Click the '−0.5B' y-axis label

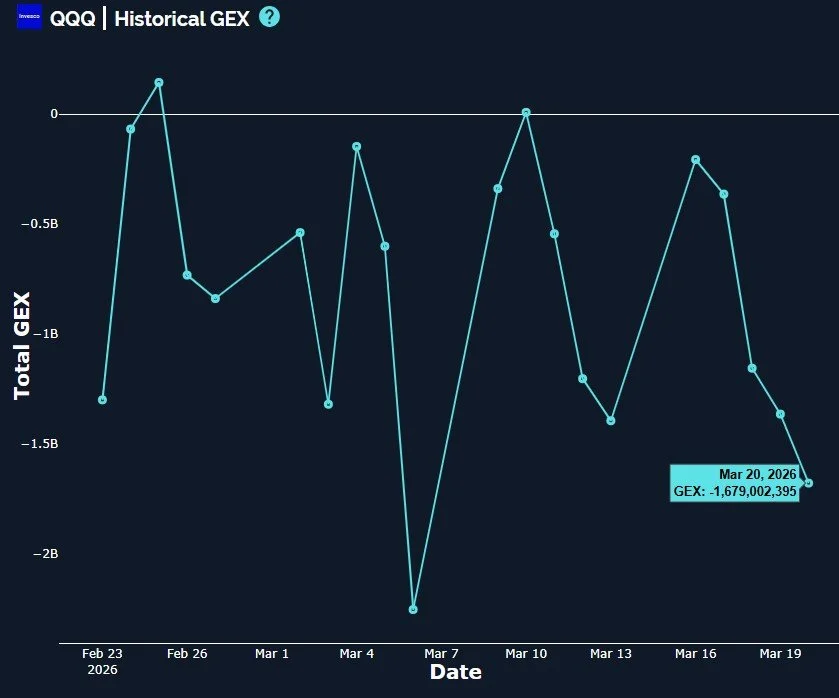tap(40, 224)
